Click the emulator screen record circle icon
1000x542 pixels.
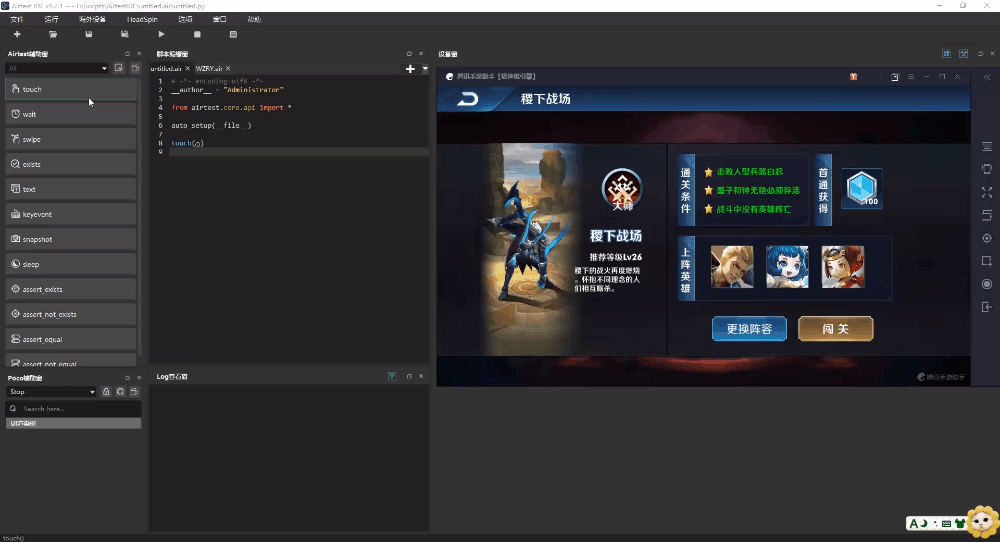pyautogui.click(x=987, y=284)
